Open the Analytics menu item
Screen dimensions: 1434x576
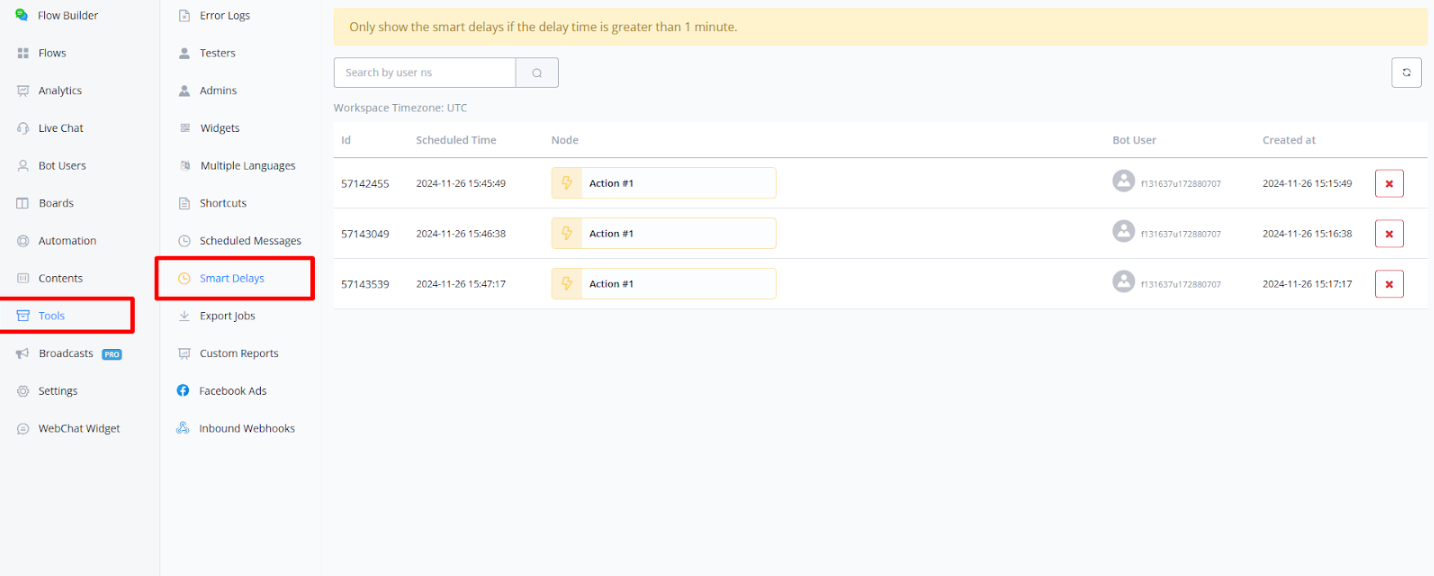point(60,91)
